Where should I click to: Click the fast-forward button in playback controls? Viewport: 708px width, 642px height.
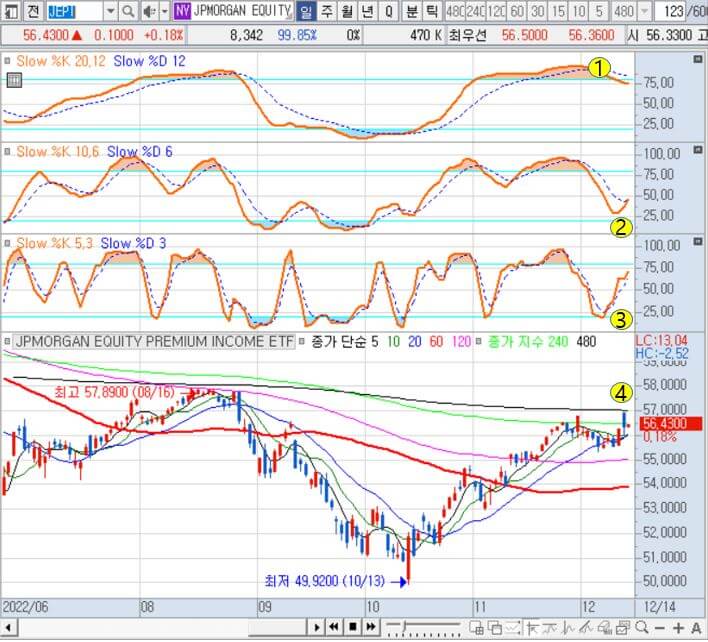(371, 627)
